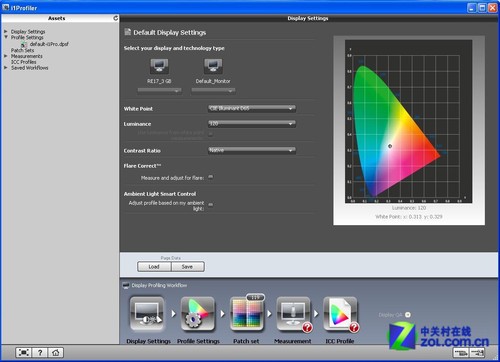Toggle the luminance from white point checkbox
Screen dimensions: 500x362
(x=211, y=134)
